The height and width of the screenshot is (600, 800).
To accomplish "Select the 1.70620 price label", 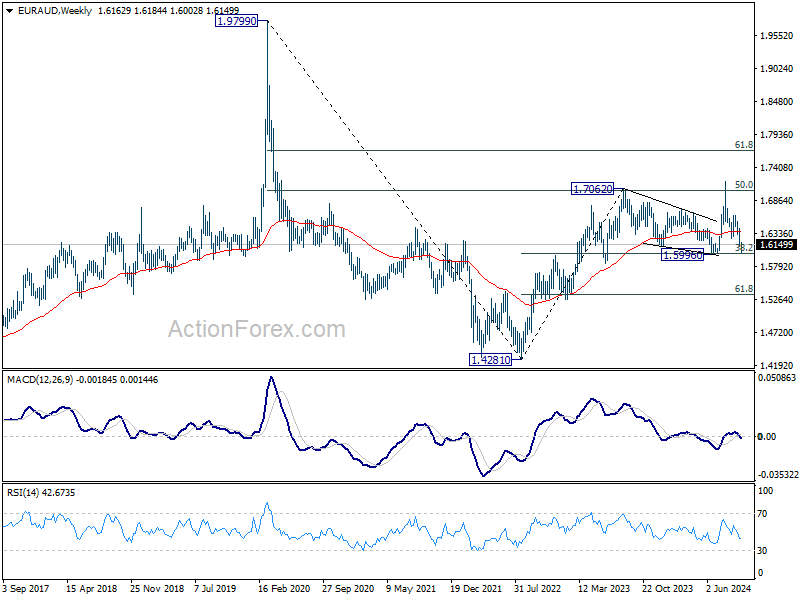I will pyautogui.click(x=592, y=189).
